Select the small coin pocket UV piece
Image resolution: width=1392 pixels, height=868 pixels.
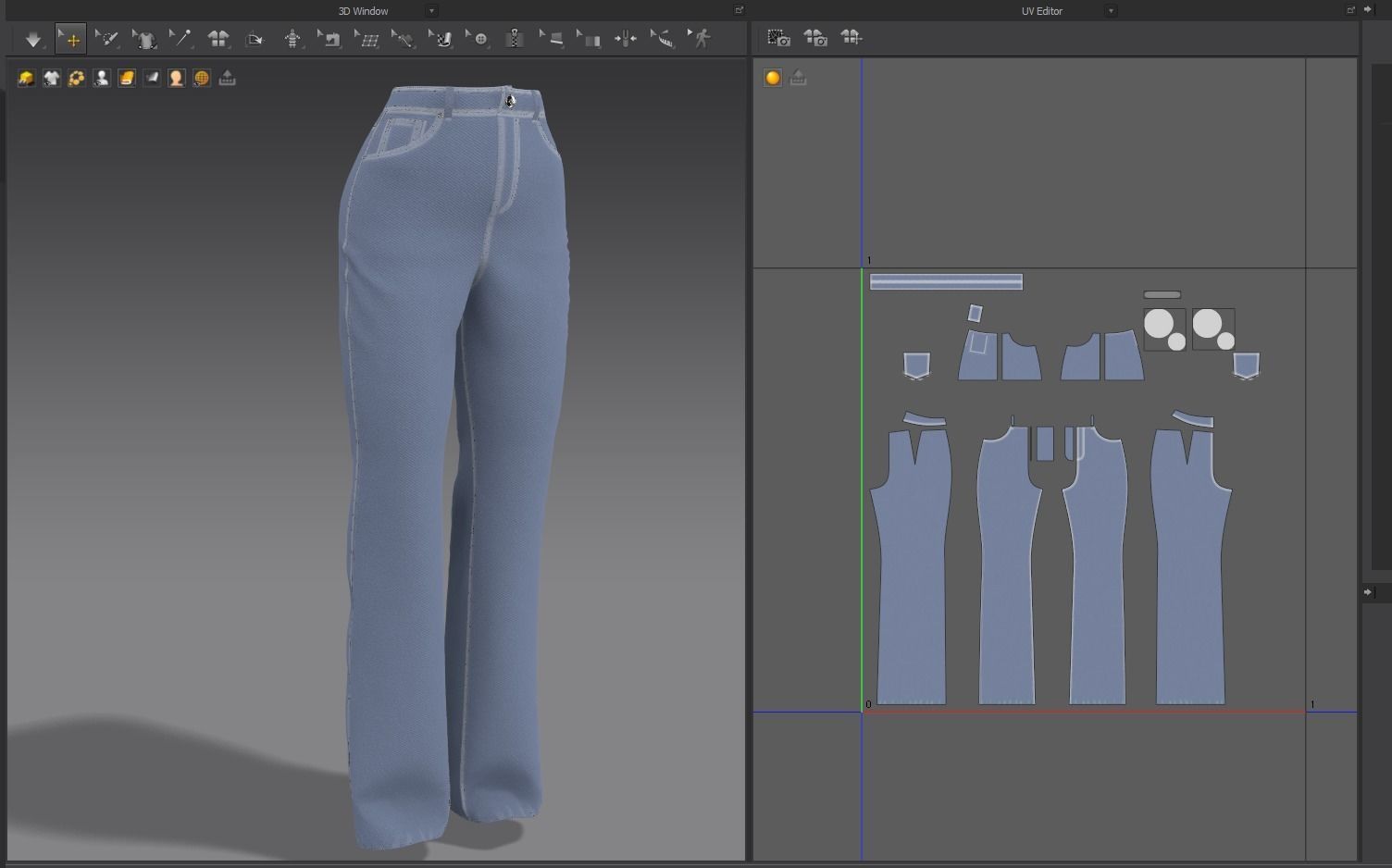pyautogui.click(x=975, y=314)
